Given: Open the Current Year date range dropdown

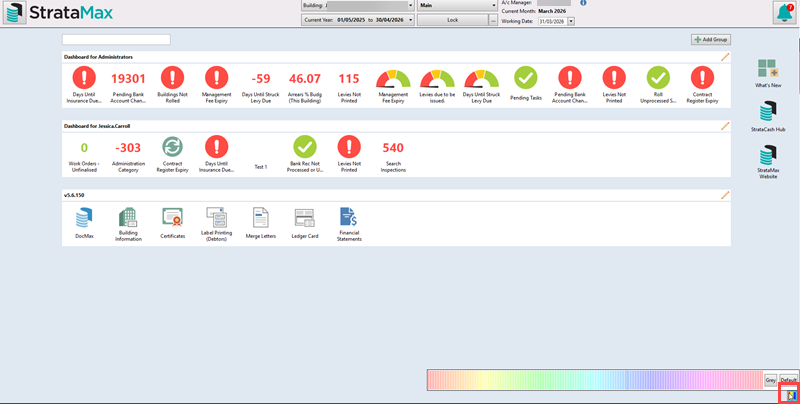Looking at the screenshot, I should click(x=411, y=20).
